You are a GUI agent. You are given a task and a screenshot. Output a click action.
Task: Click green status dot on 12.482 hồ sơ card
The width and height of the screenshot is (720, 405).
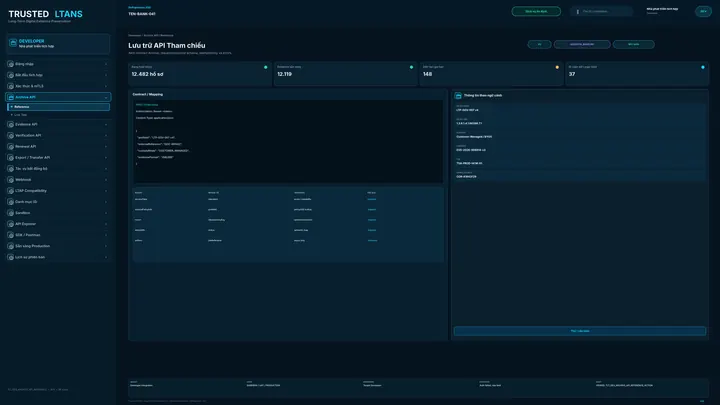pos(265,67)
